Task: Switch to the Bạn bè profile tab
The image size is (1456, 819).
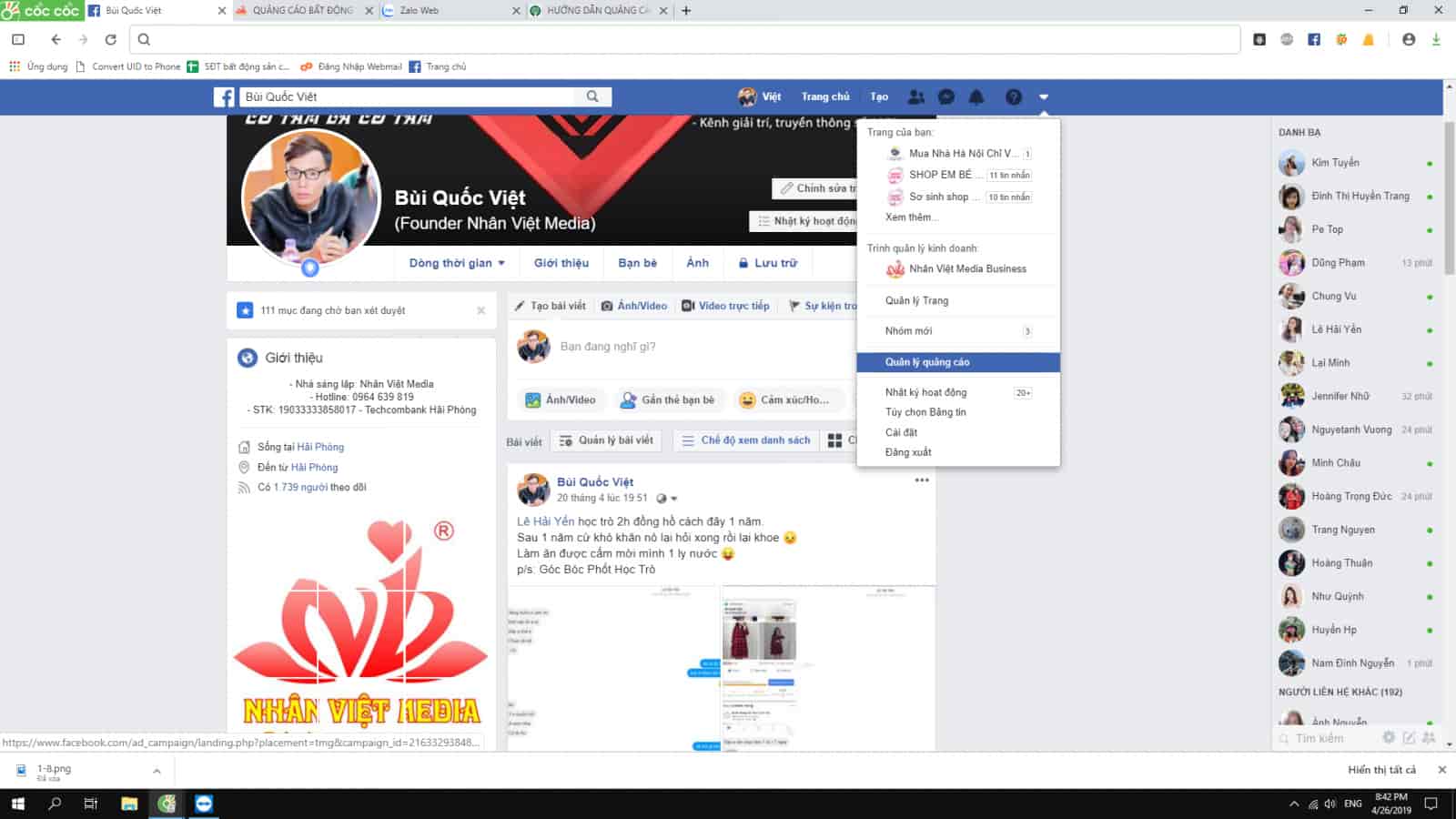Action: tap(637, 263)
